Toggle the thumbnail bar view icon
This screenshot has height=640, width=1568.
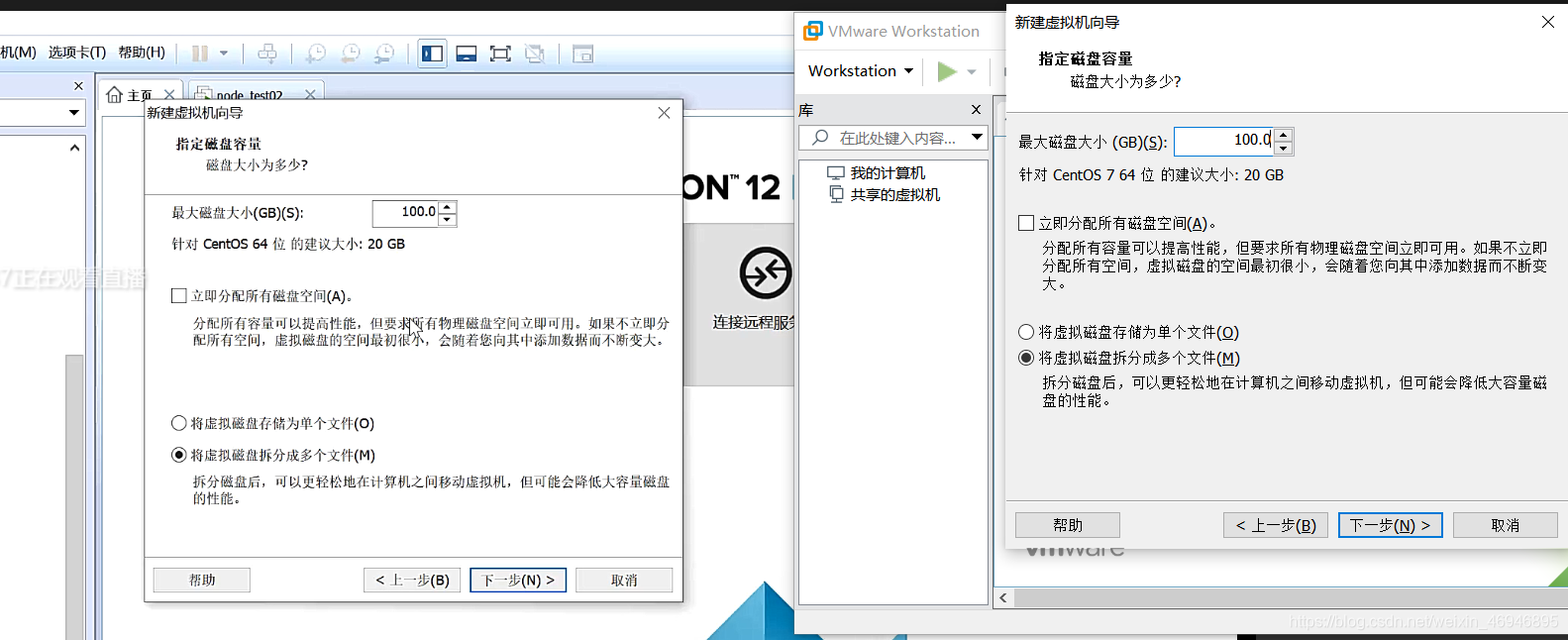pos(467,53)
